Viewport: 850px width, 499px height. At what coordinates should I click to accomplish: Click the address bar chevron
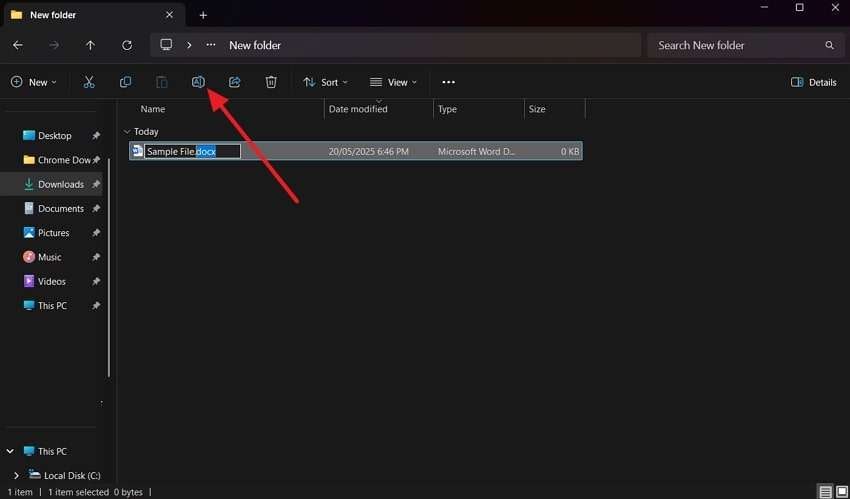[189, 46]
